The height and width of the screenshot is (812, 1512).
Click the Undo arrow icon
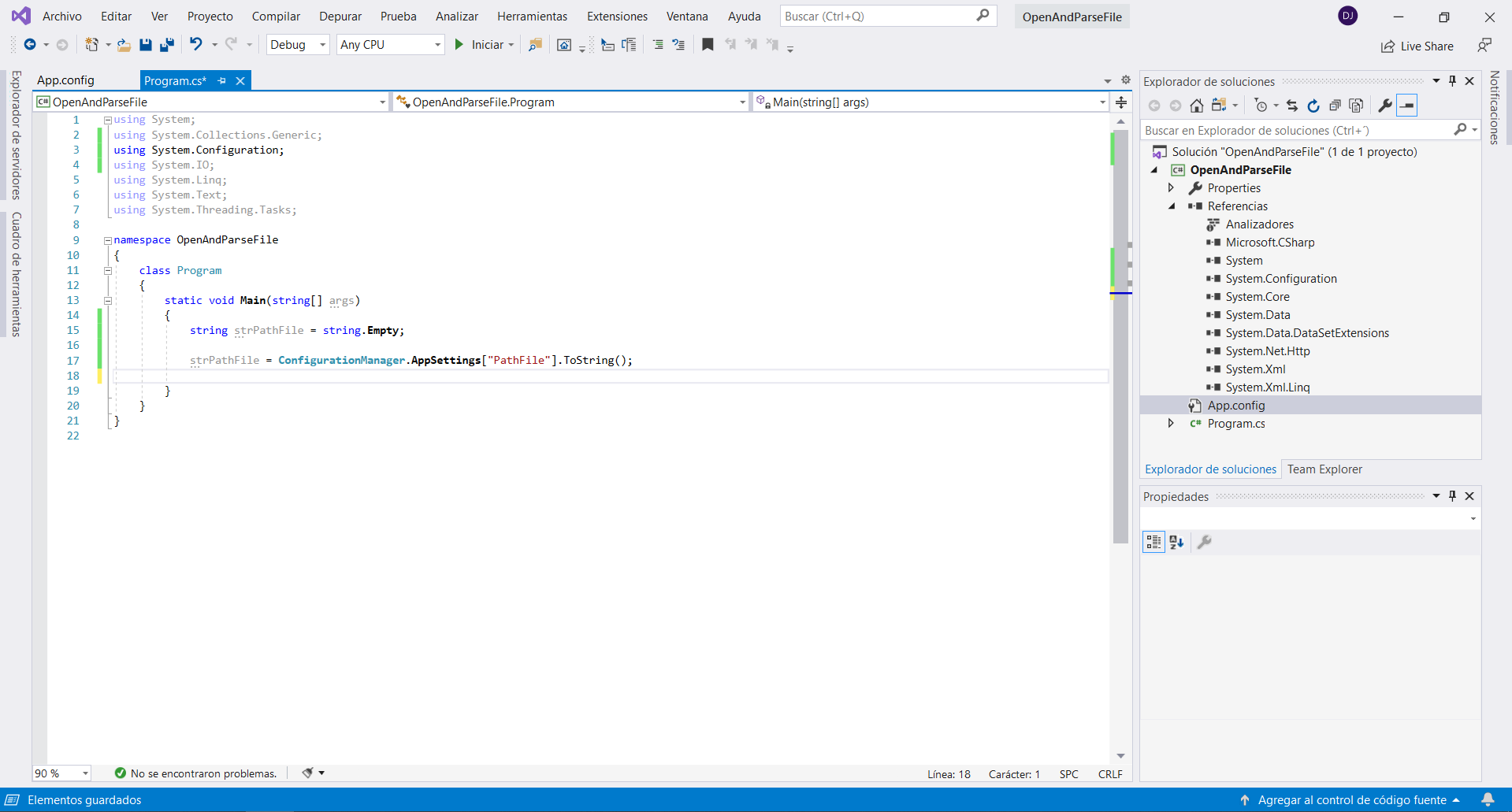196,45
